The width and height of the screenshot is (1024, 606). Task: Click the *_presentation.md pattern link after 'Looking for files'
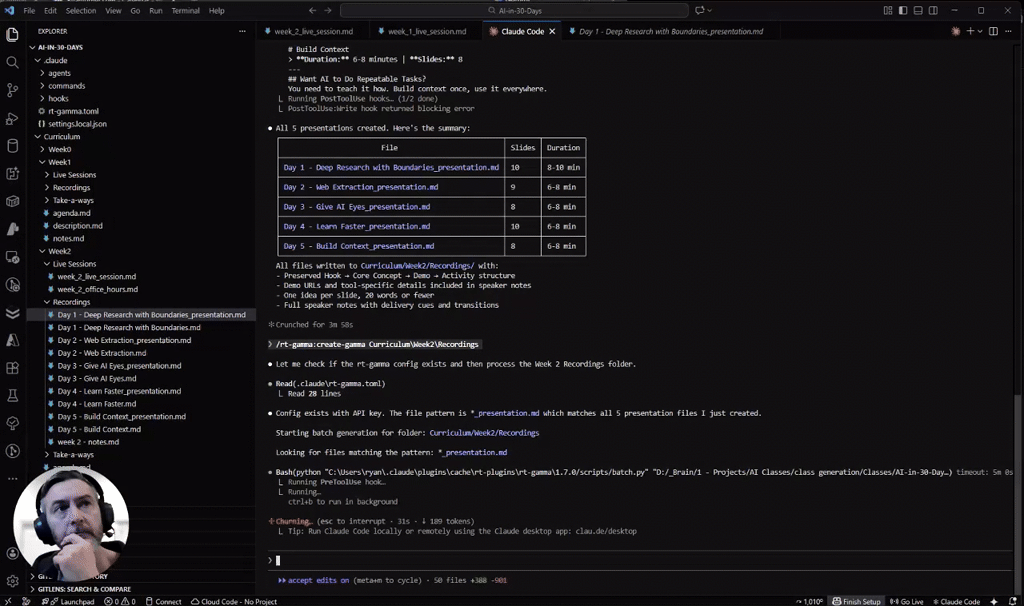pyautogui.click(x=473, y=453)
